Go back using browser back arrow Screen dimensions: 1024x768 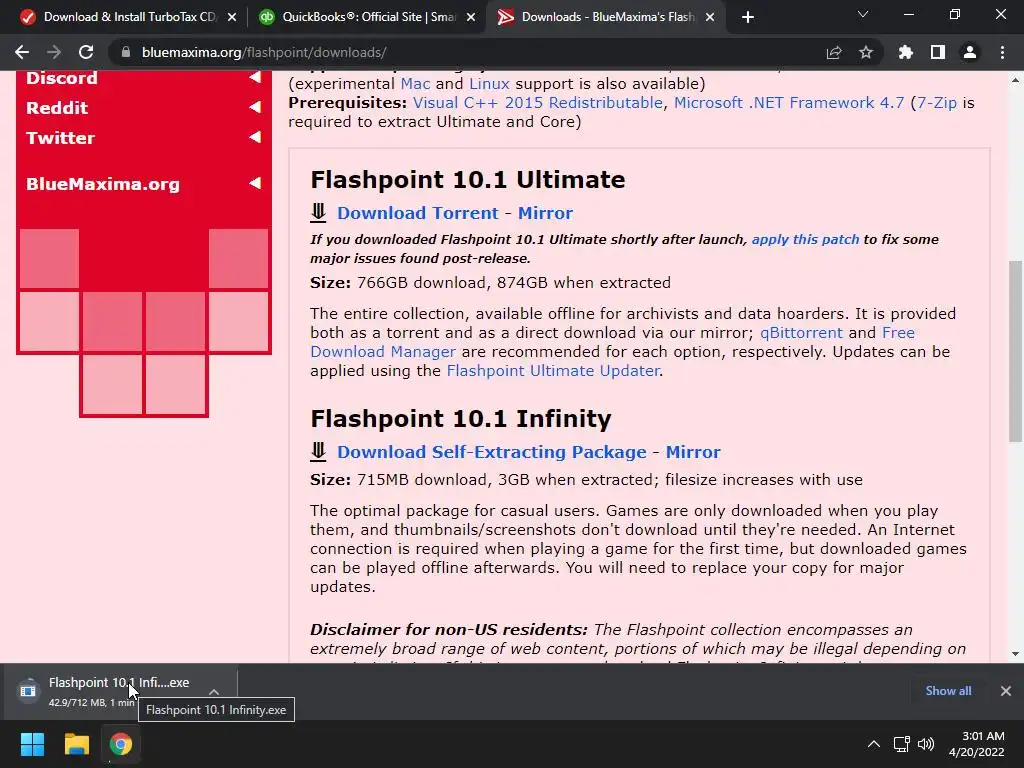click(22, 52)
